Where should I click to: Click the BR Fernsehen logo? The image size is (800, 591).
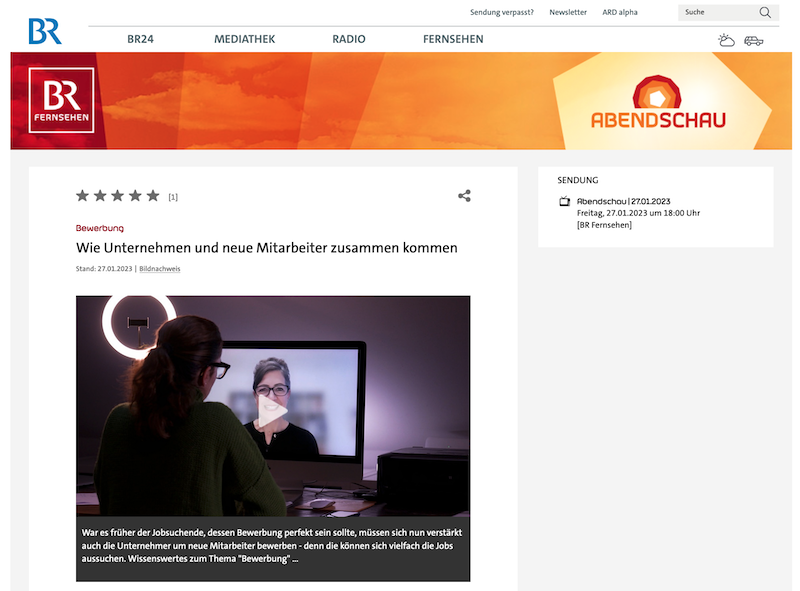point(62,100)
